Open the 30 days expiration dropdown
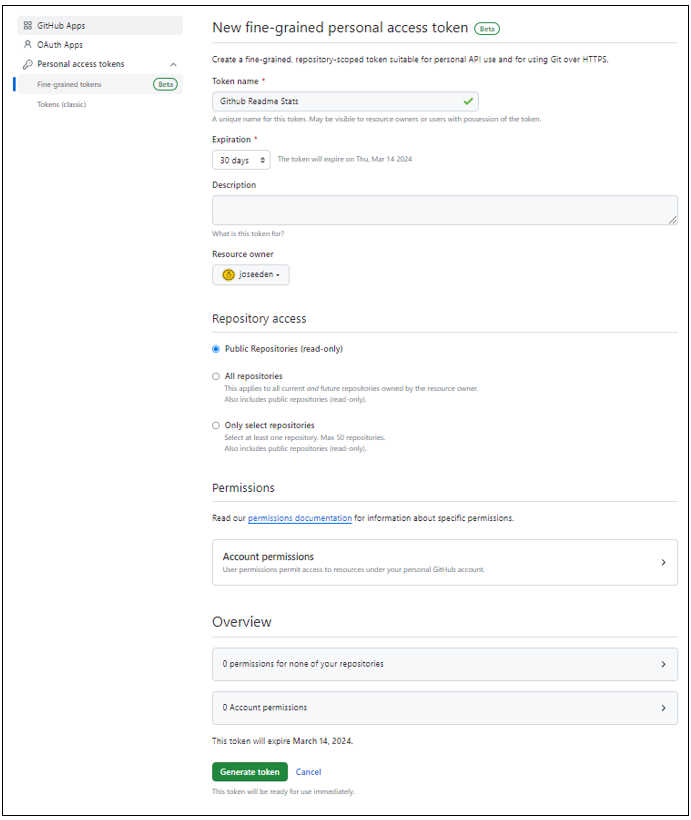 click(241, 160)
